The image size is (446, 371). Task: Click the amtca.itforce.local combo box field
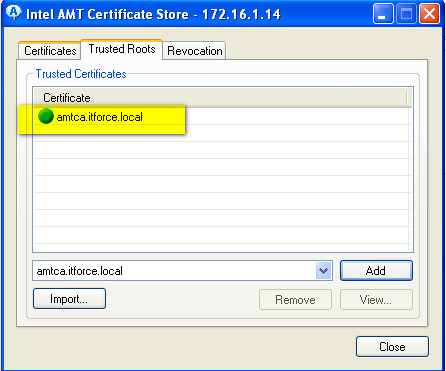182,271
